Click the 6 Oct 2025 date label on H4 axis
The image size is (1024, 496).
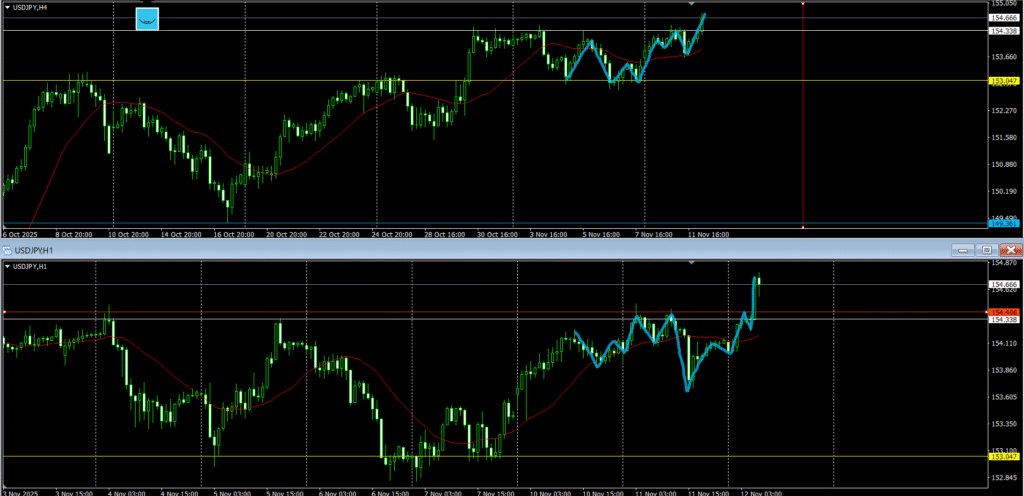tap(20, 234)
